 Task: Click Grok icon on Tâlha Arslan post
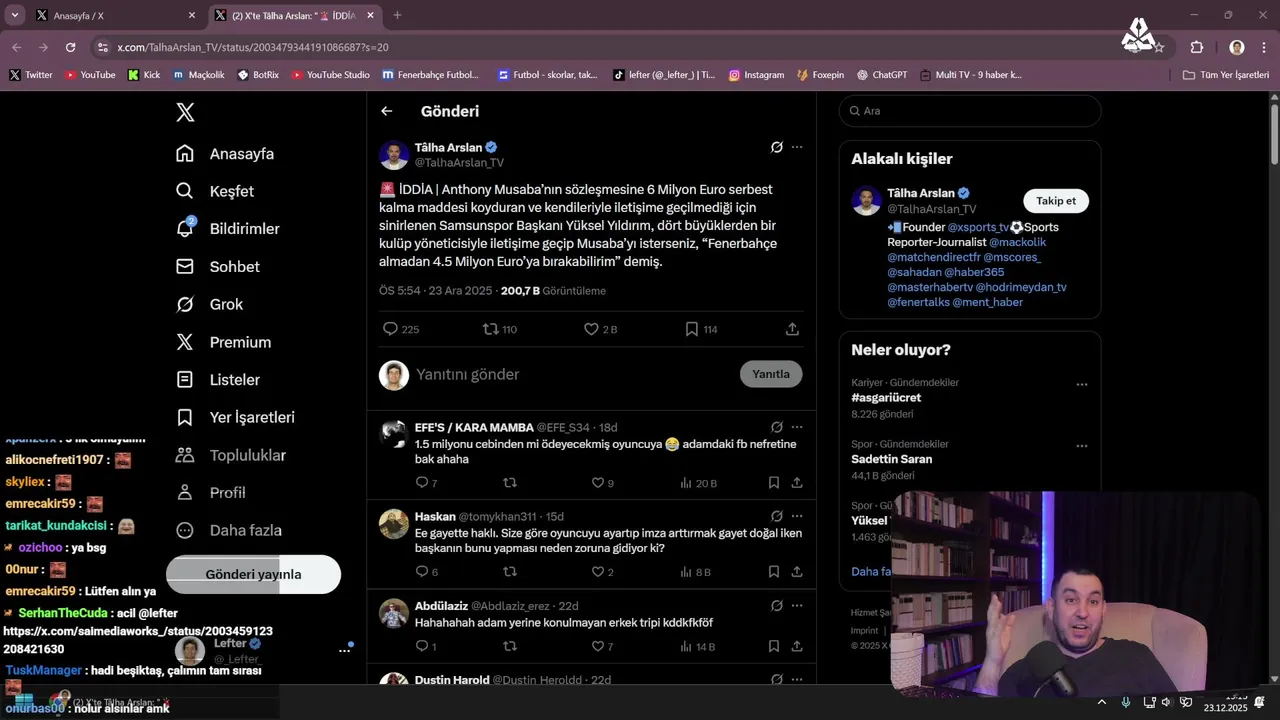click(x=776, y=147)
